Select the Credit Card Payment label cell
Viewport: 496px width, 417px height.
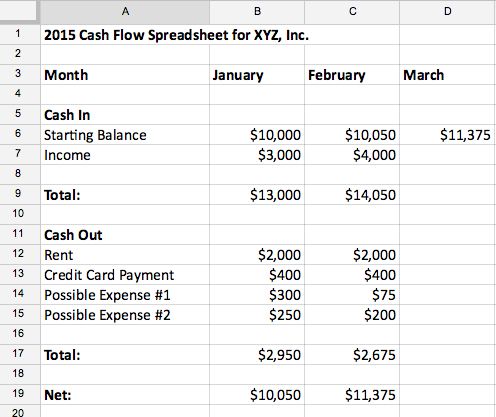pos(125,275)
